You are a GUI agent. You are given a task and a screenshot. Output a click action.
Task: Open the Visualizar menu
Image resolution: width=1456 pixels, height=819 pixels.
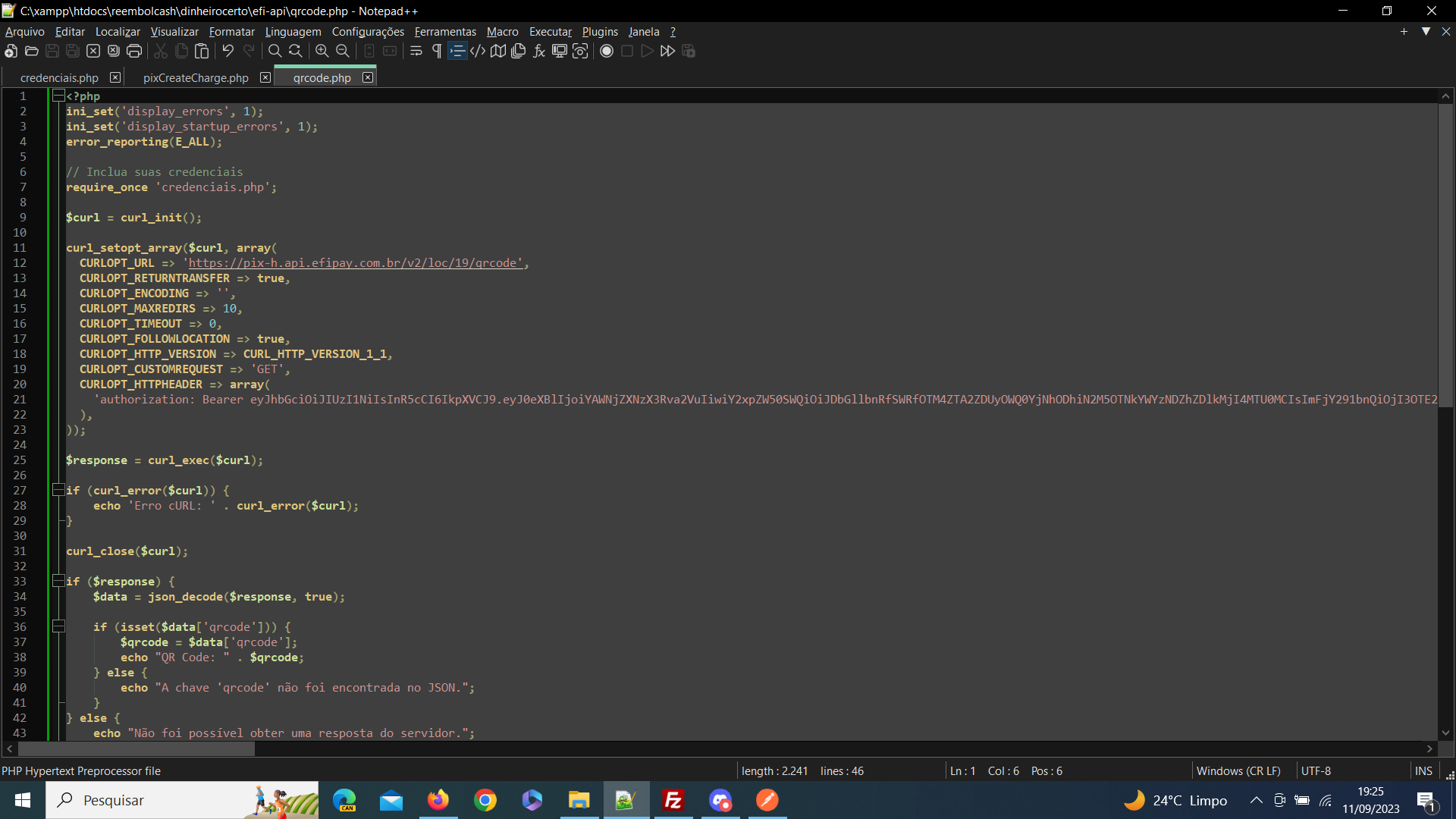(x=174, y=31)
